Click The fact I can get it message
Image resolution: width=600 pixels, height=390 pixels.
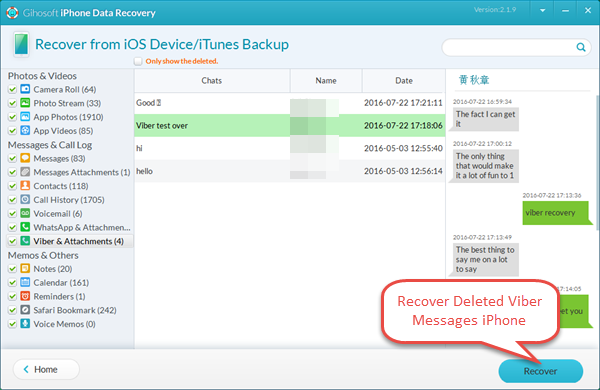[486, 119]
